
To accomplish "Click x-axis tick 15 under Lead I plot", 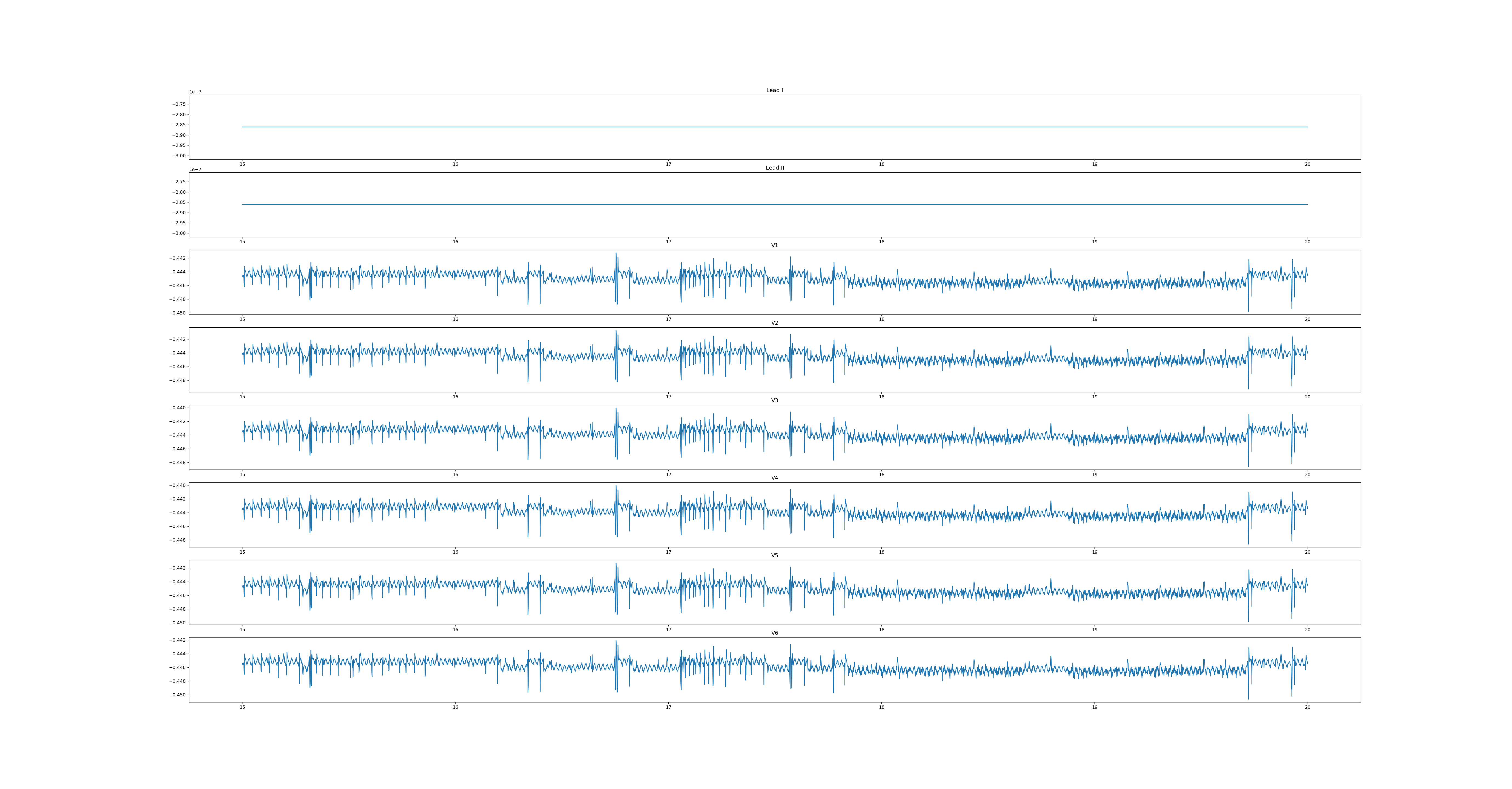I will (x=242, y=164).
